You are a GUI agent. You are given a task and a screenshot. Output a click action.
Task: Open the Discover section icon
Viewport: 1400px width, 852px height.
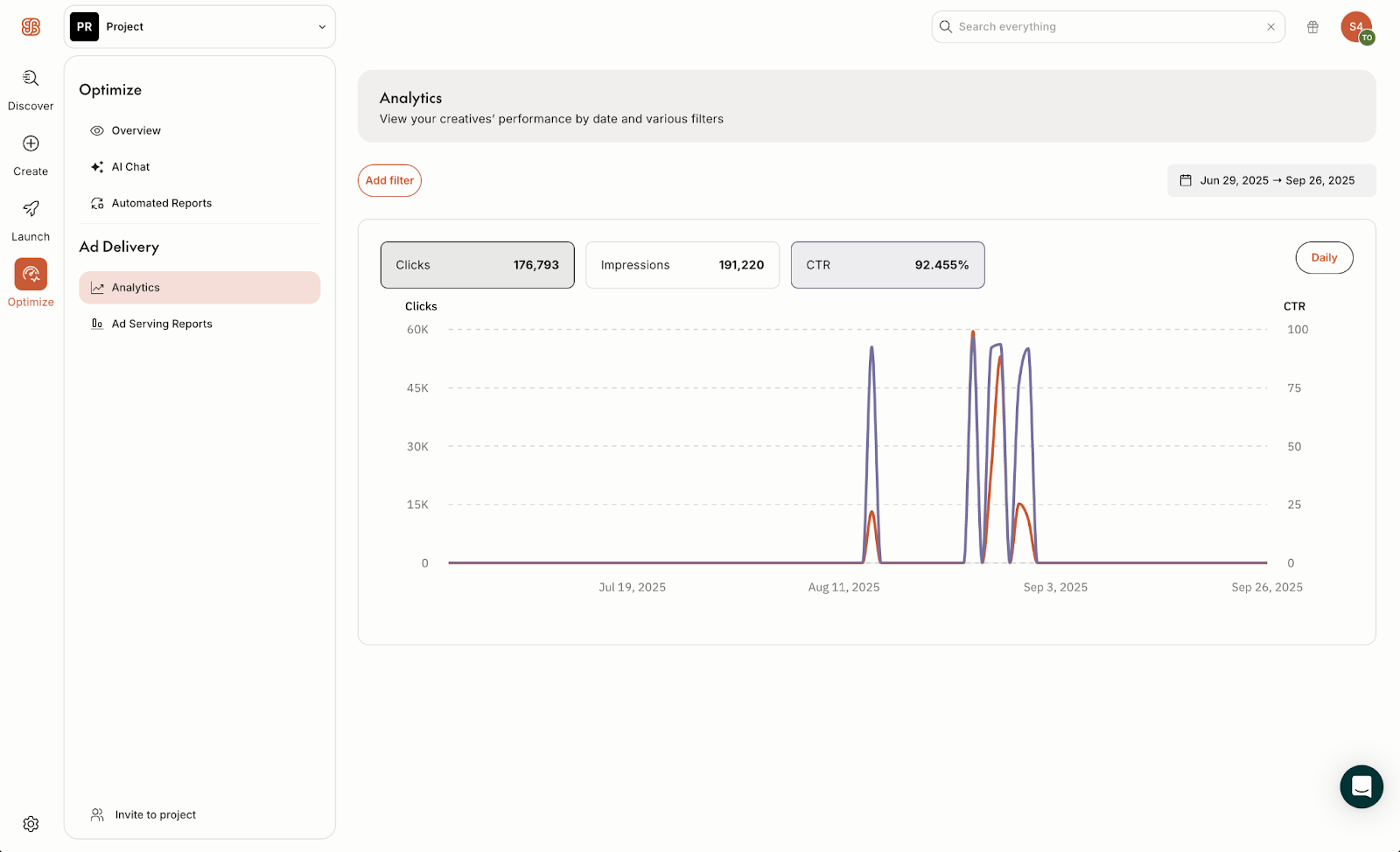pos(31,79)
